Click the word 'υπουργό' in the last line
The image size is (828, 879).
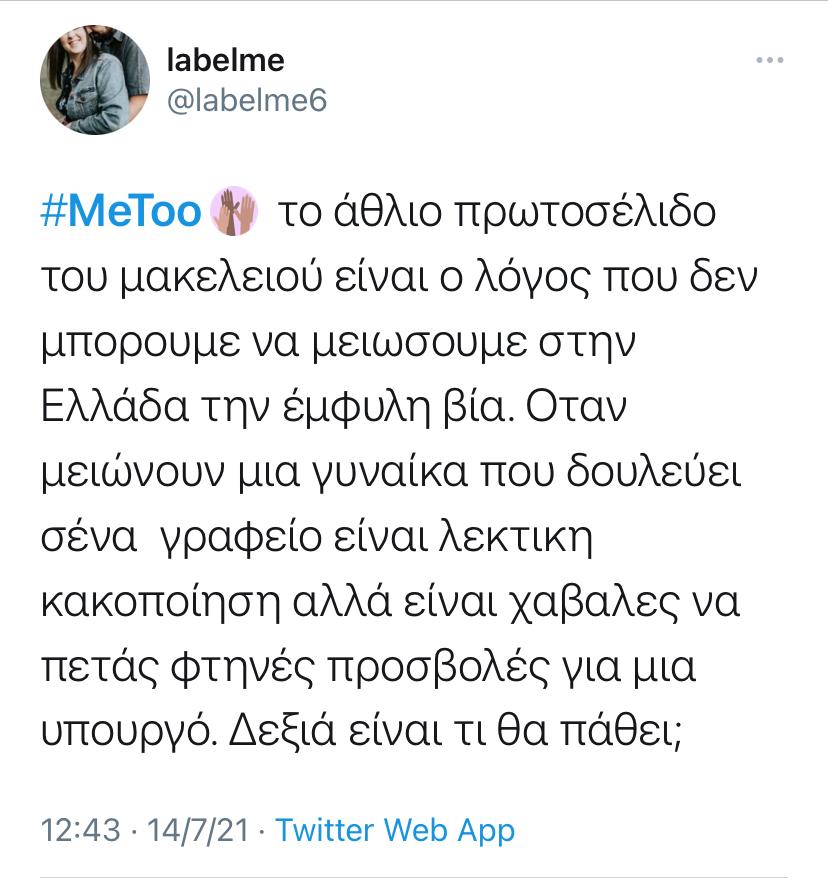pyautogui.click(x=129, y=733)
